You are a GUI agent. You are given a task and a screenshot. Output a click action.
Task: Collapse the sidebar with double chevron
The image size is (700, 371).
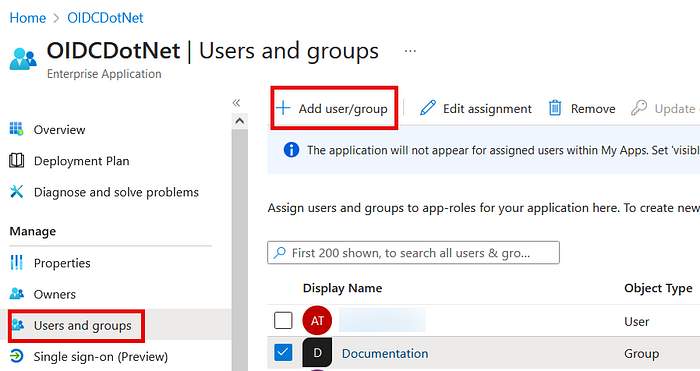click(236, 103)
